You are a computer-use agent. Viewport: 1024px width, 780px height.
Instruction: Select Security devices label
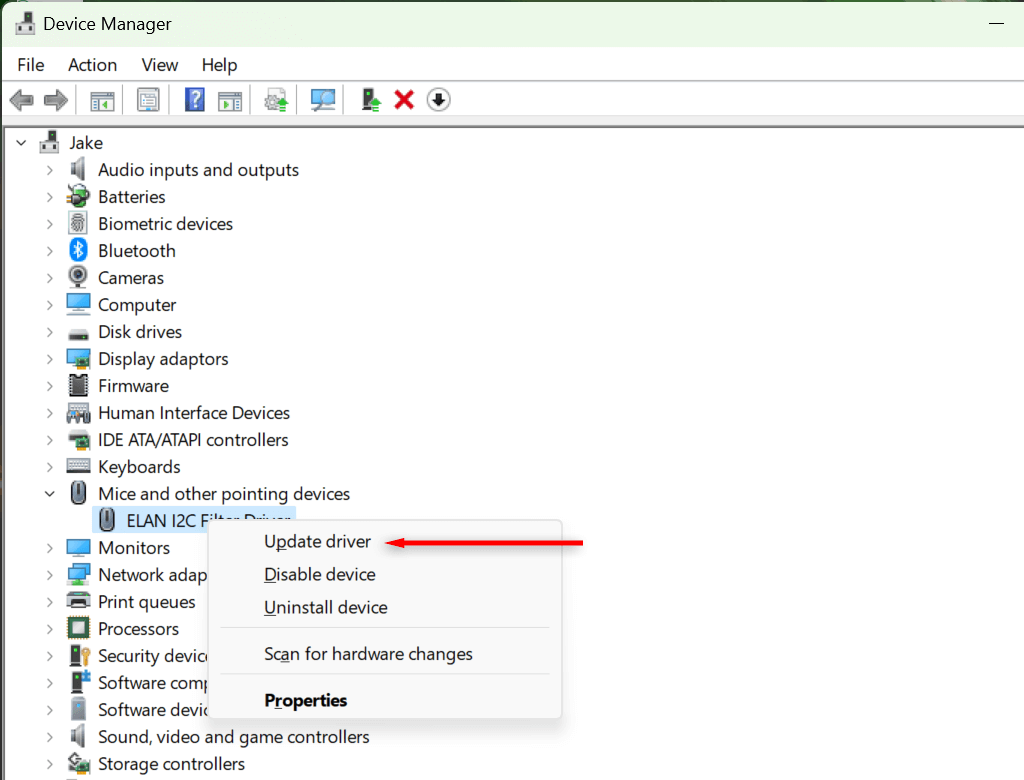pos(152,655)
